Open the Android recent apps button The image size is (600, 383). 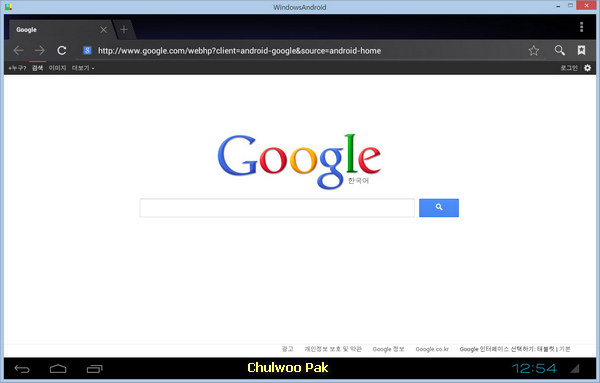(x=95, y=369)
